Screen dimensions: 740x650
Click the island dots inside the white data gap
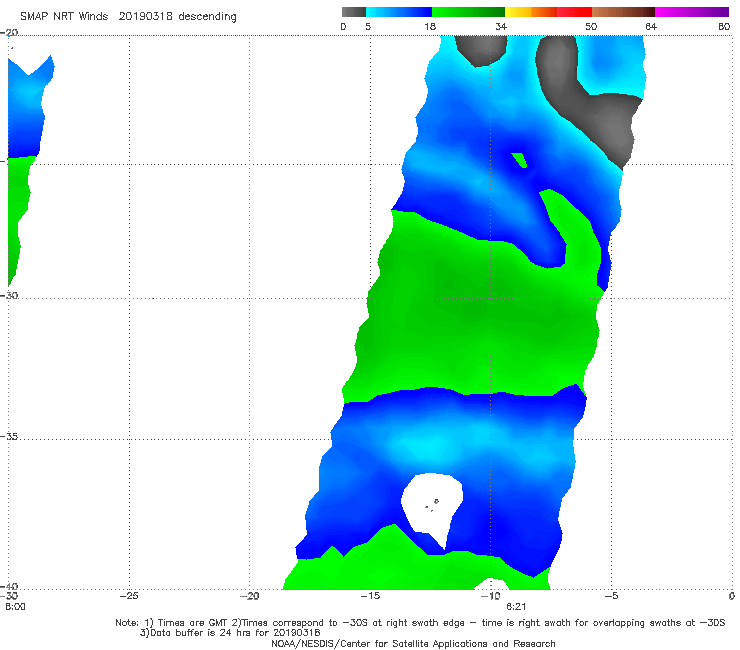432,505
